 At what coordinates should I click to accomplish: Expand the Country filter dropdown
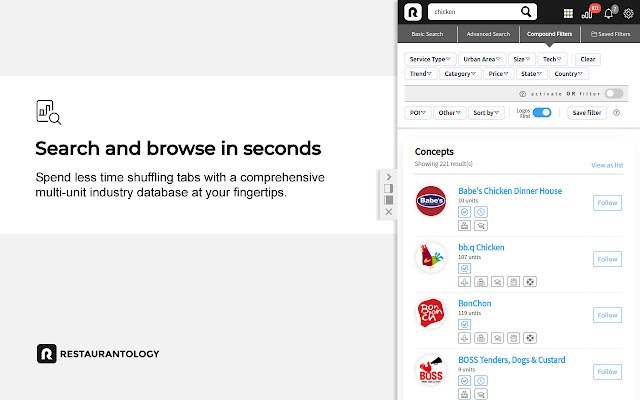[568, 74]
